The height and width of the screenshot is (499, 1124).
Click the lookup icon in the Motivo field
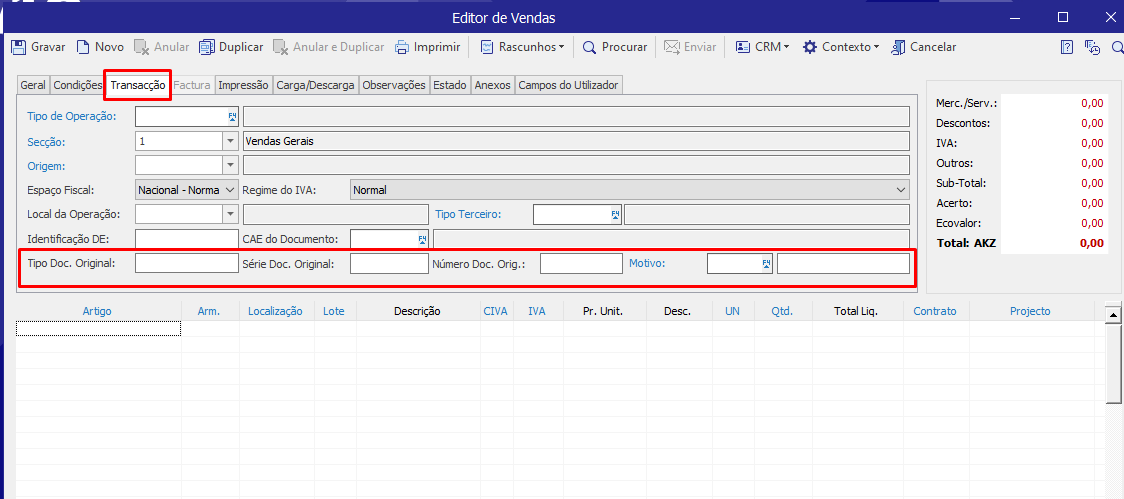point(766,264)
